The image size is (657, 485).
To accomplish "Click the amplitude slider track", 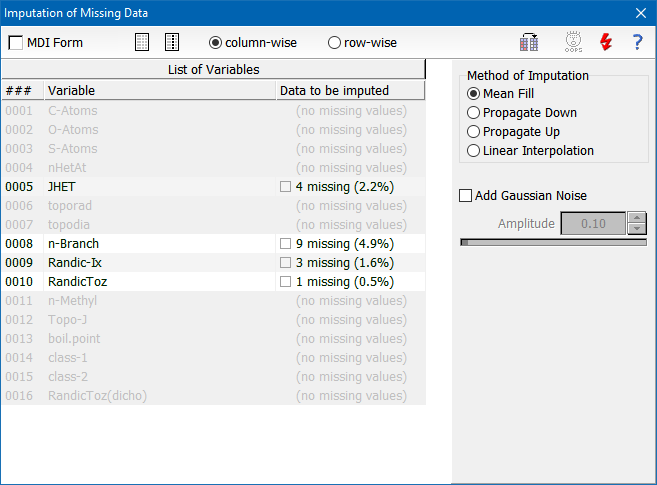I will pos(554,242).
